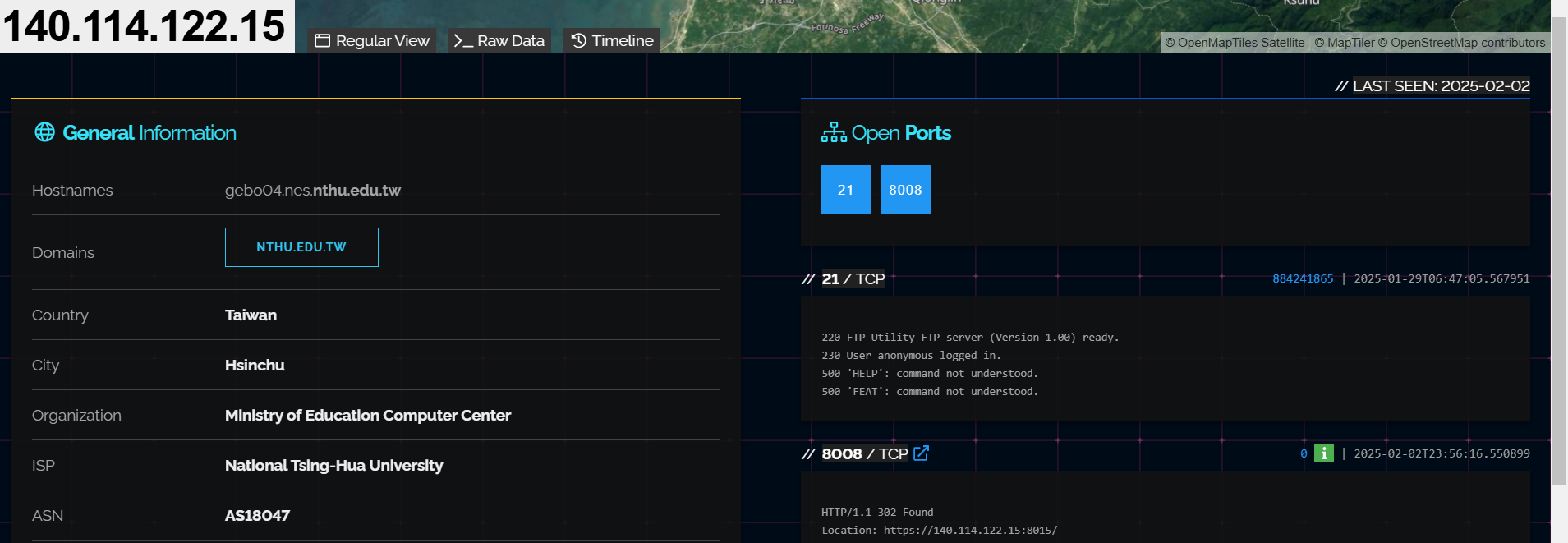Viewport: 1568px width, 543px height.
Task: Click the NTHU.EDU.TW domain button
Action: (x=301, y=247)
